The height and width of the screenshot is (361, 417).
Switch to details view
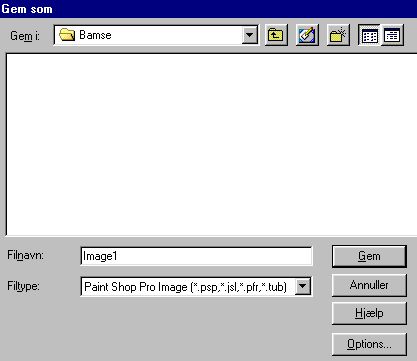tap(392, 35)
